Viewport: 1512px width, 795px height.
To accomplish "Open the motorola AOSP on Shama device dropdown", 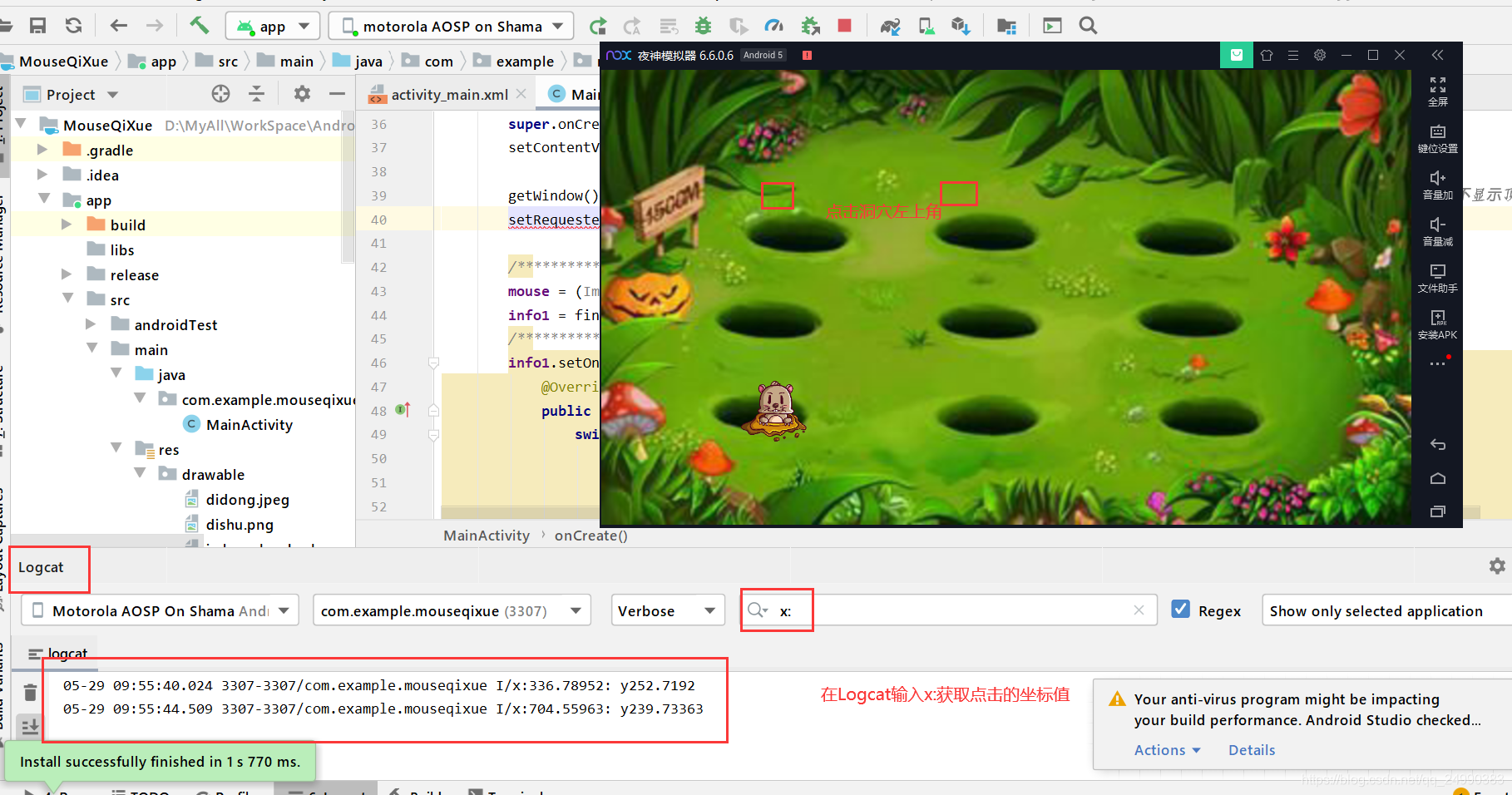I will tap(452, 26).
